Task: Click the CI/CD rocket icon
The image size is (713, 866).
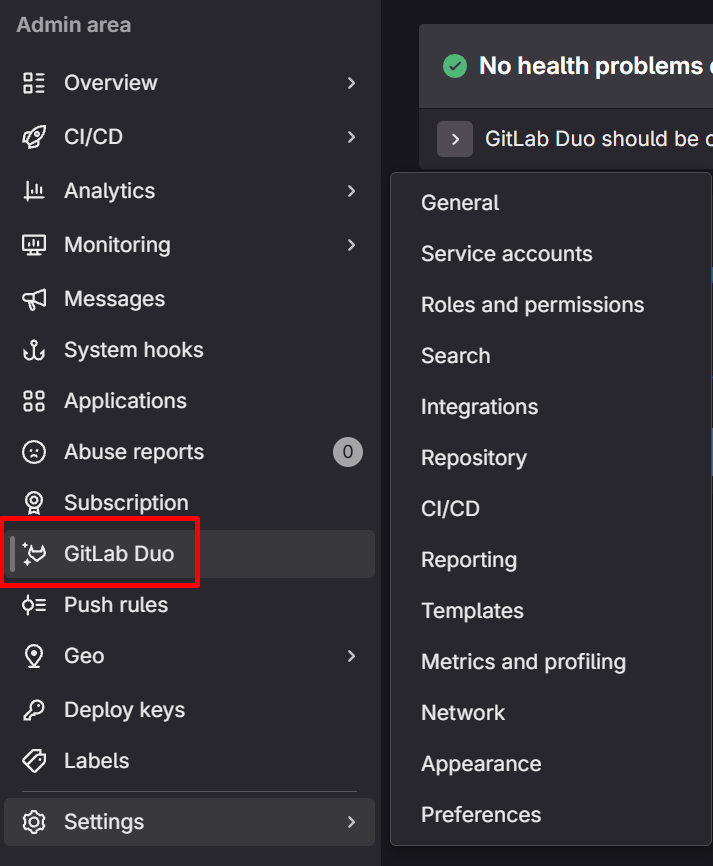Action: point(34,137)
